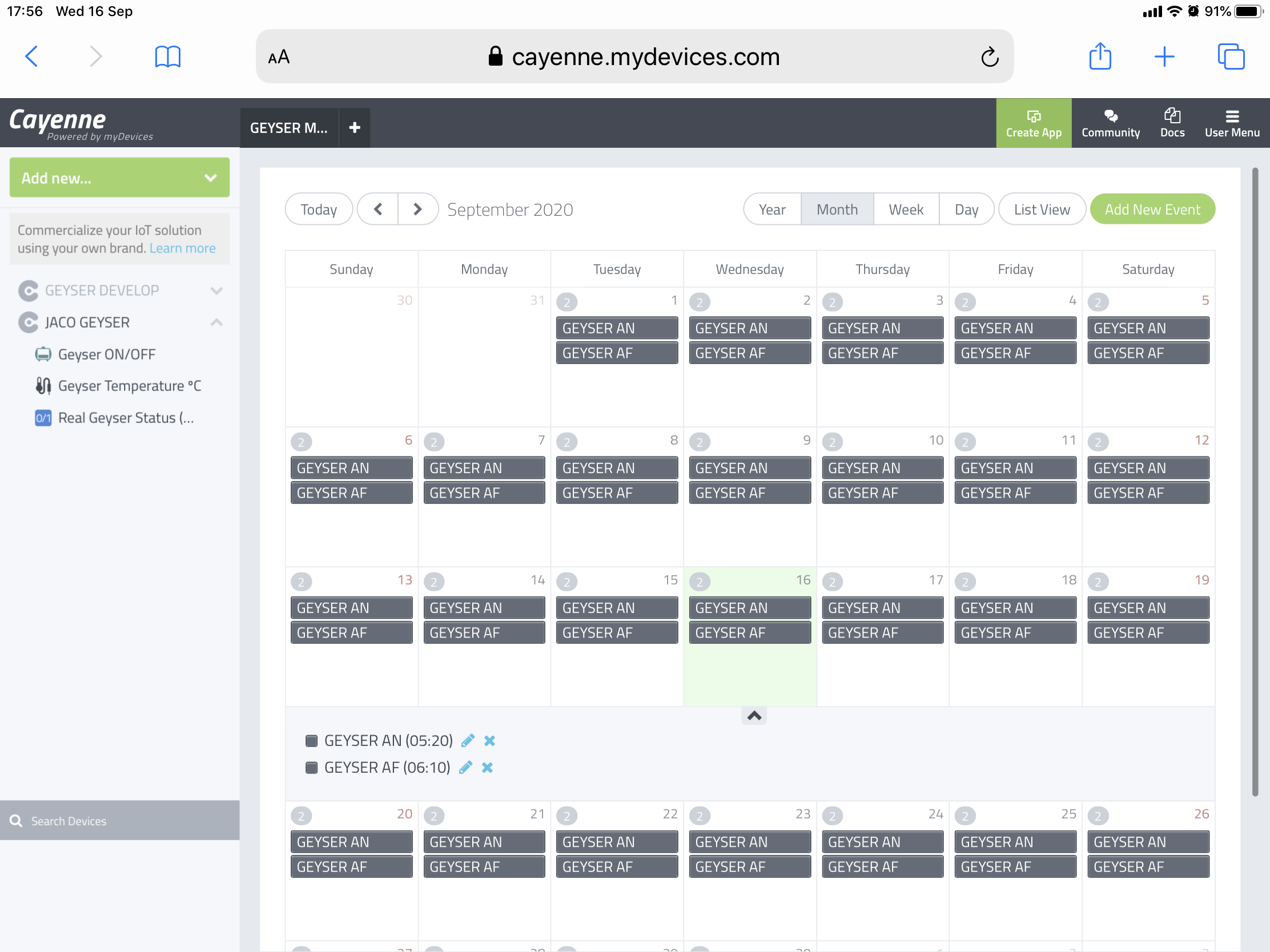Screen dimensions: 1270x952
Task: Click the event count badge on September 26
Action: point(1098,816)
